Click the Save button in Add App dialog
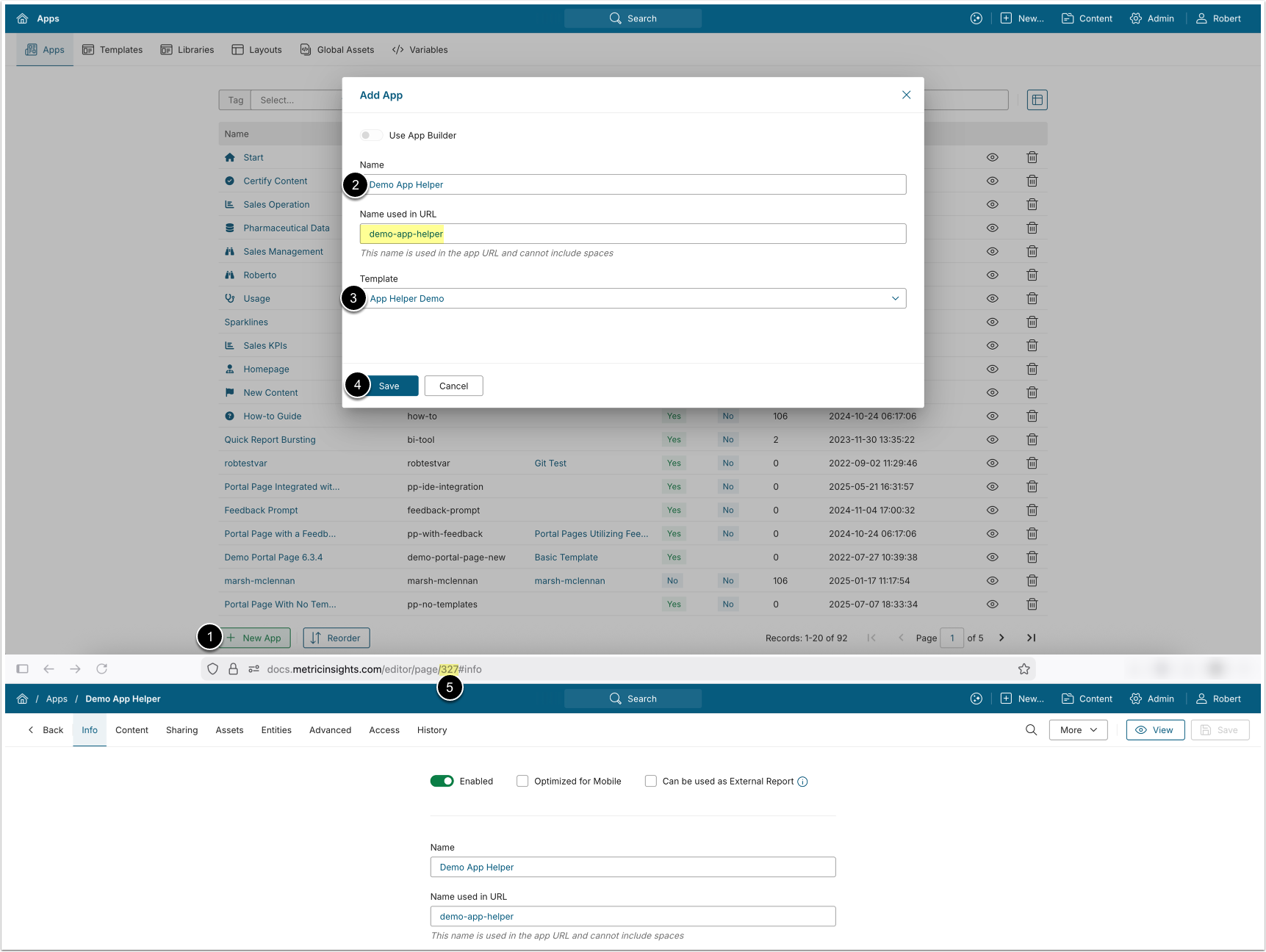This screenshot has width=1266, height=952. (x=389, y=386)
